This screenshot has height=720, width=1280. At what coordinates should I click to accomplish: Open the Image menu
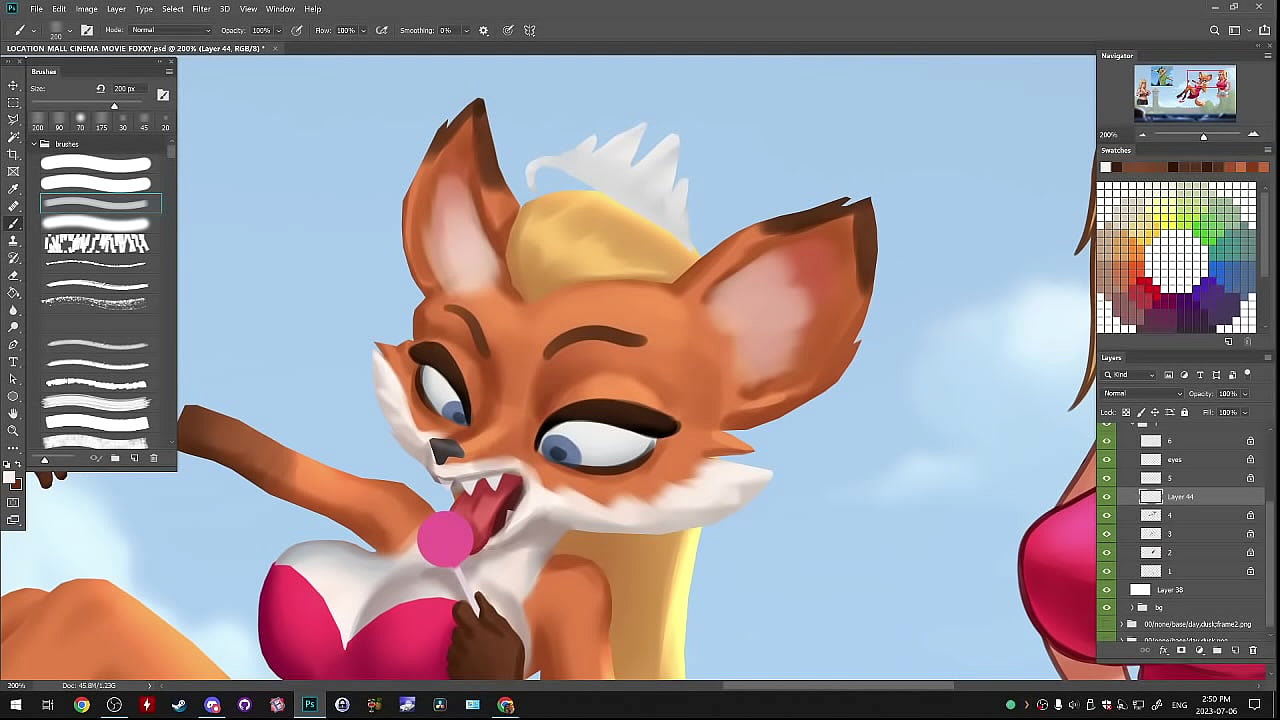[87, 9]
